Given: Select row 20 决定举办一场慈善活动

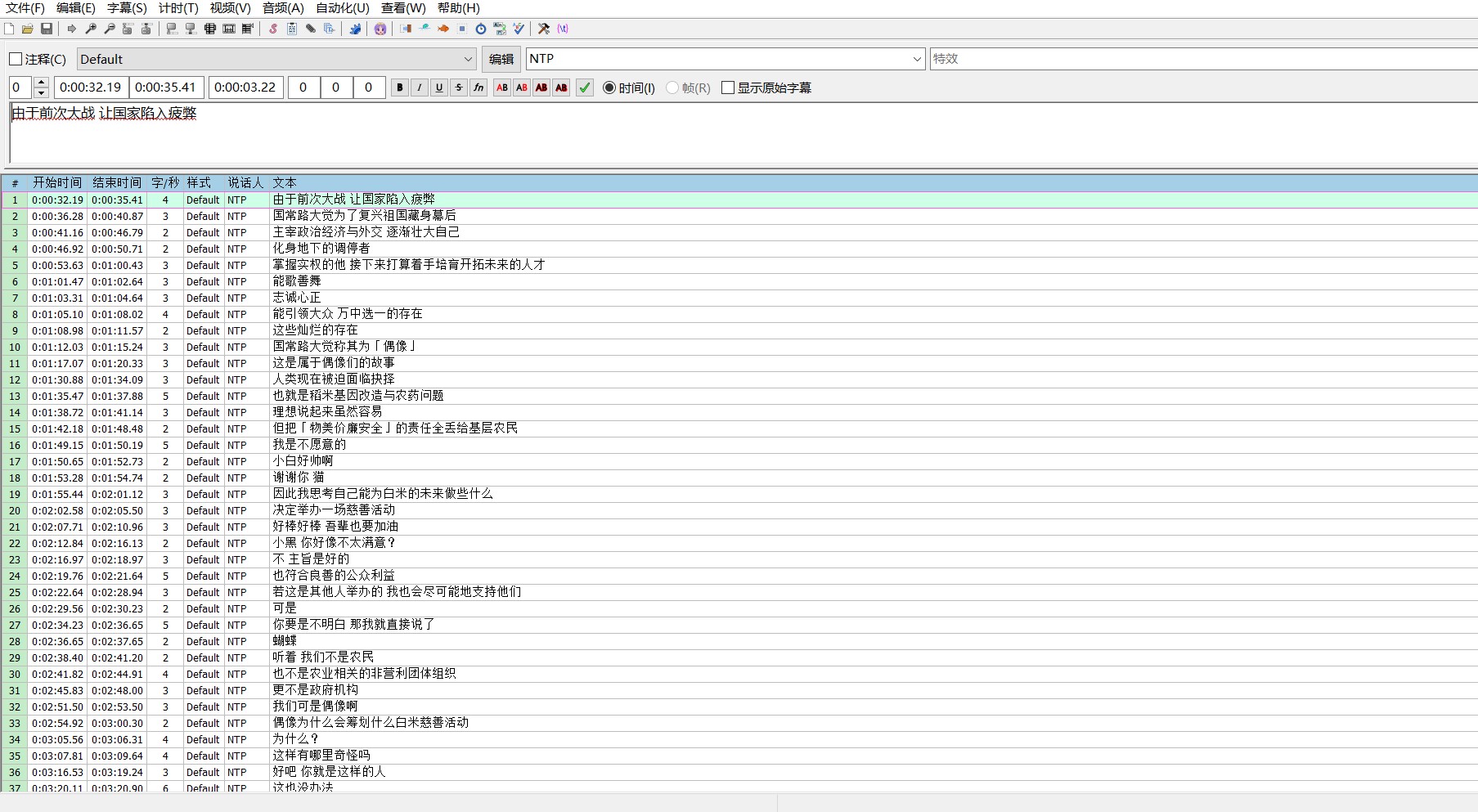Looking at the screenshot, I should [x=739, y=510].
